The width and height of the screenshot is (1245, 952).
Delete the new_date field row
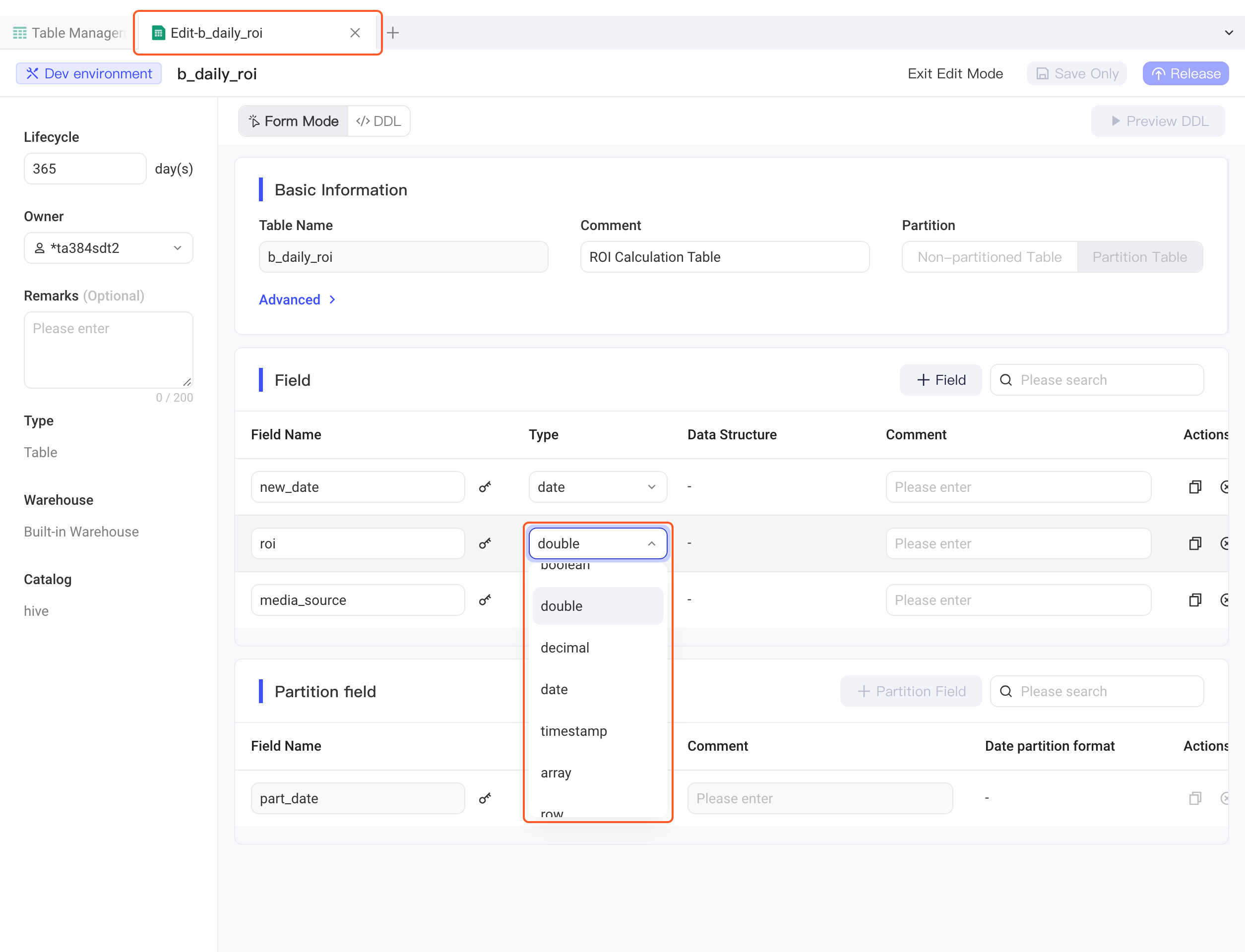[1225, 487]
